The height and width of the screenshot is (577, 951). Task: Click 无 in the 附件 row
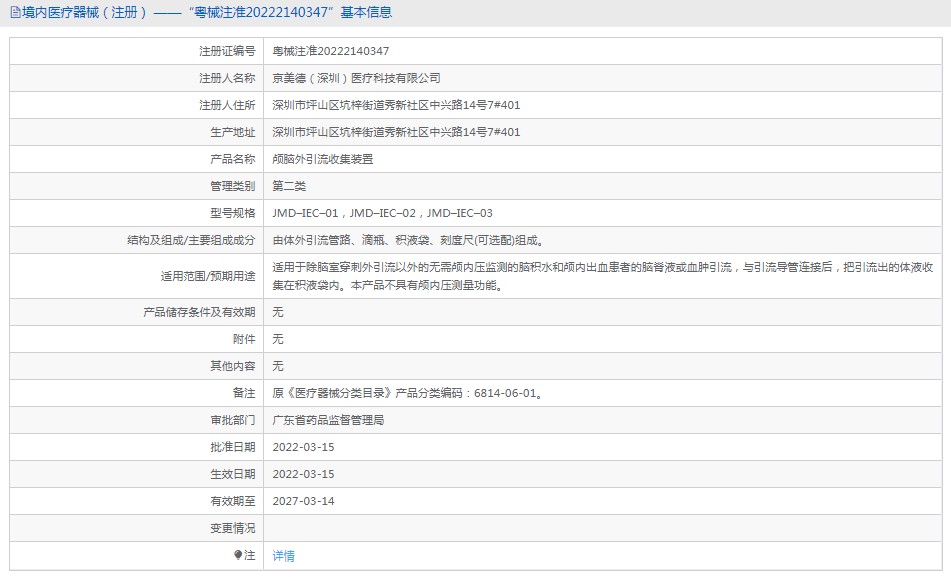coord(278,339)
